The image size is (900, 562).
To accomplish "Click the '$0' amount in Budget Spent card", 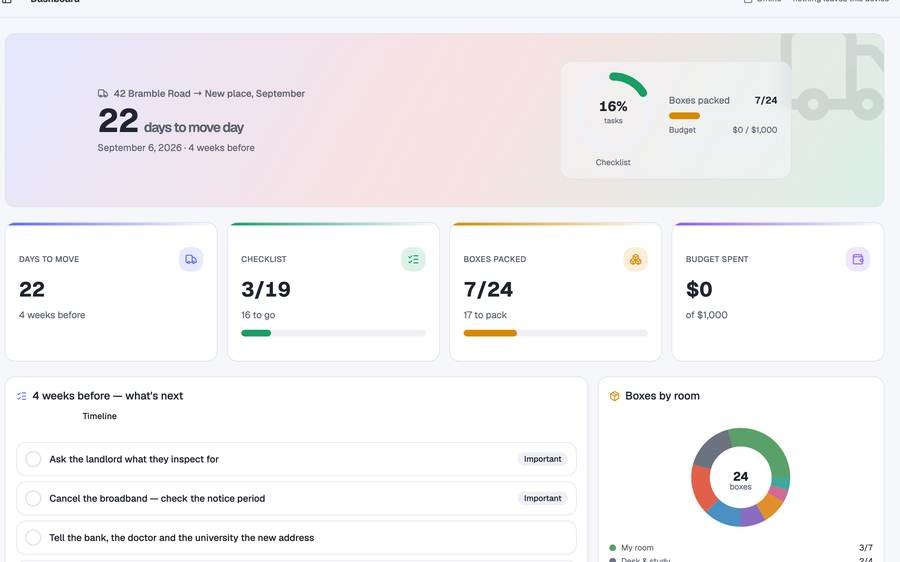I will point(699,289).
